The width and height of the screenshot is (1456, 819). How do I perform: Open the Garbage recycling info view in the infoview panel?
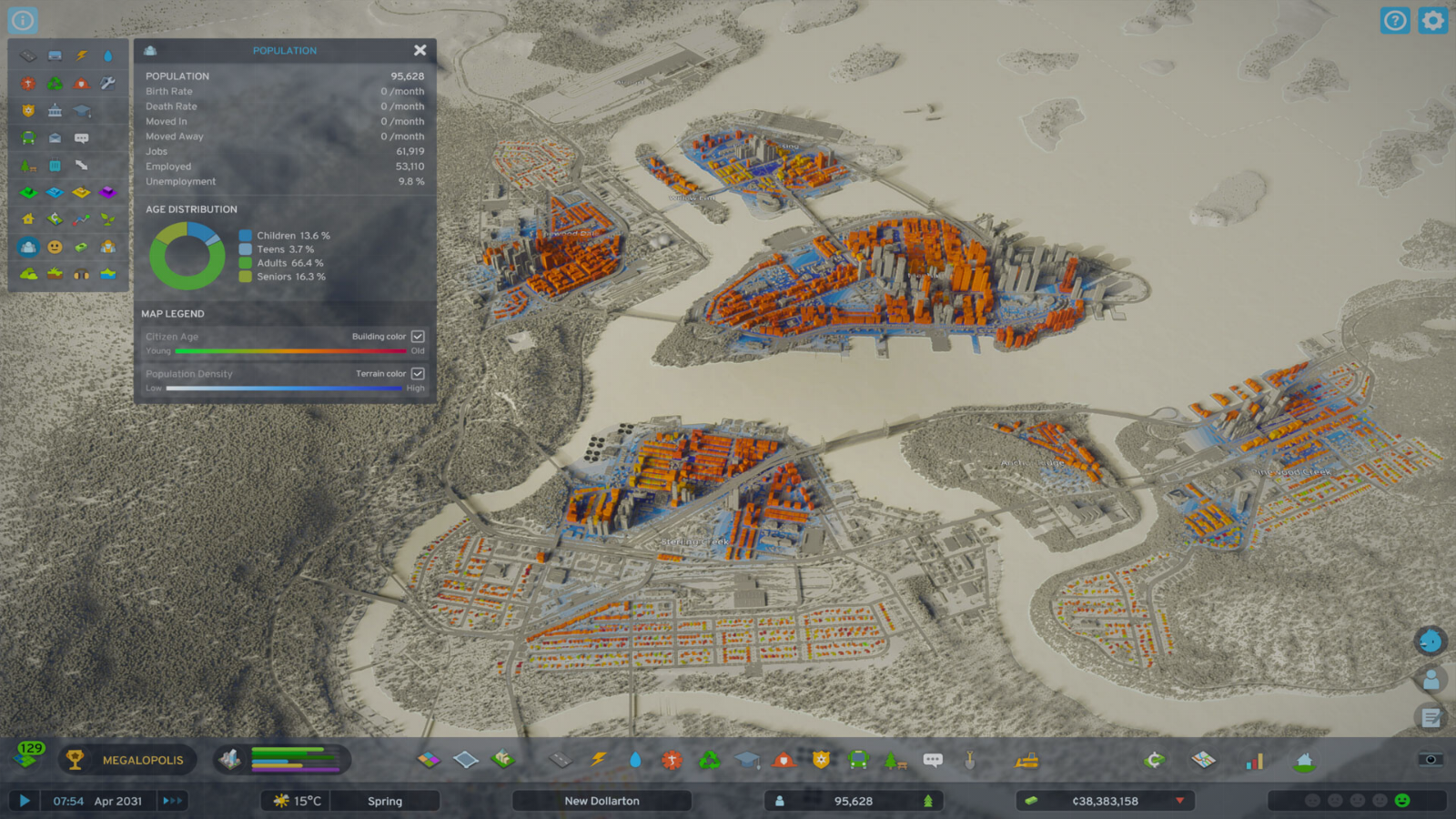pyautogui.click(x=55, y=83)
